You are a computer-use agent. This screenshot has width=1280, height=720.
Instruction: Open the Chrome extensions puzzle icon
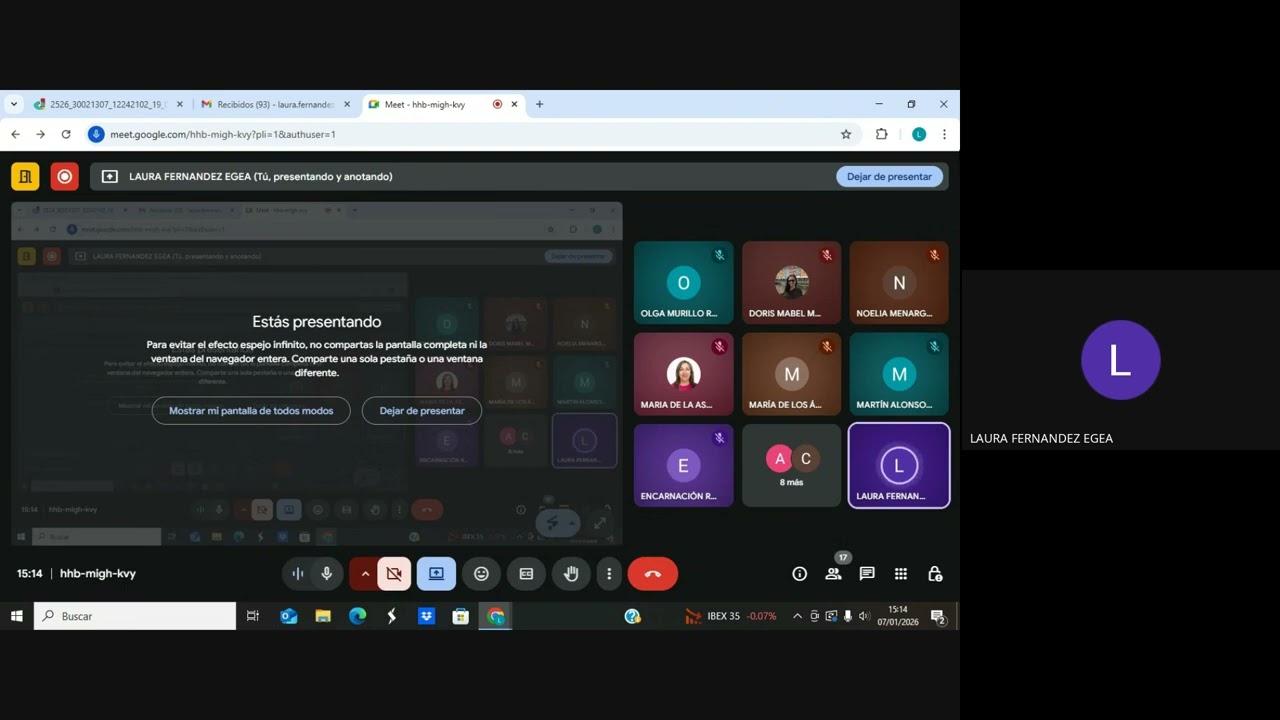pyautogui.click(x=881, y=134)
